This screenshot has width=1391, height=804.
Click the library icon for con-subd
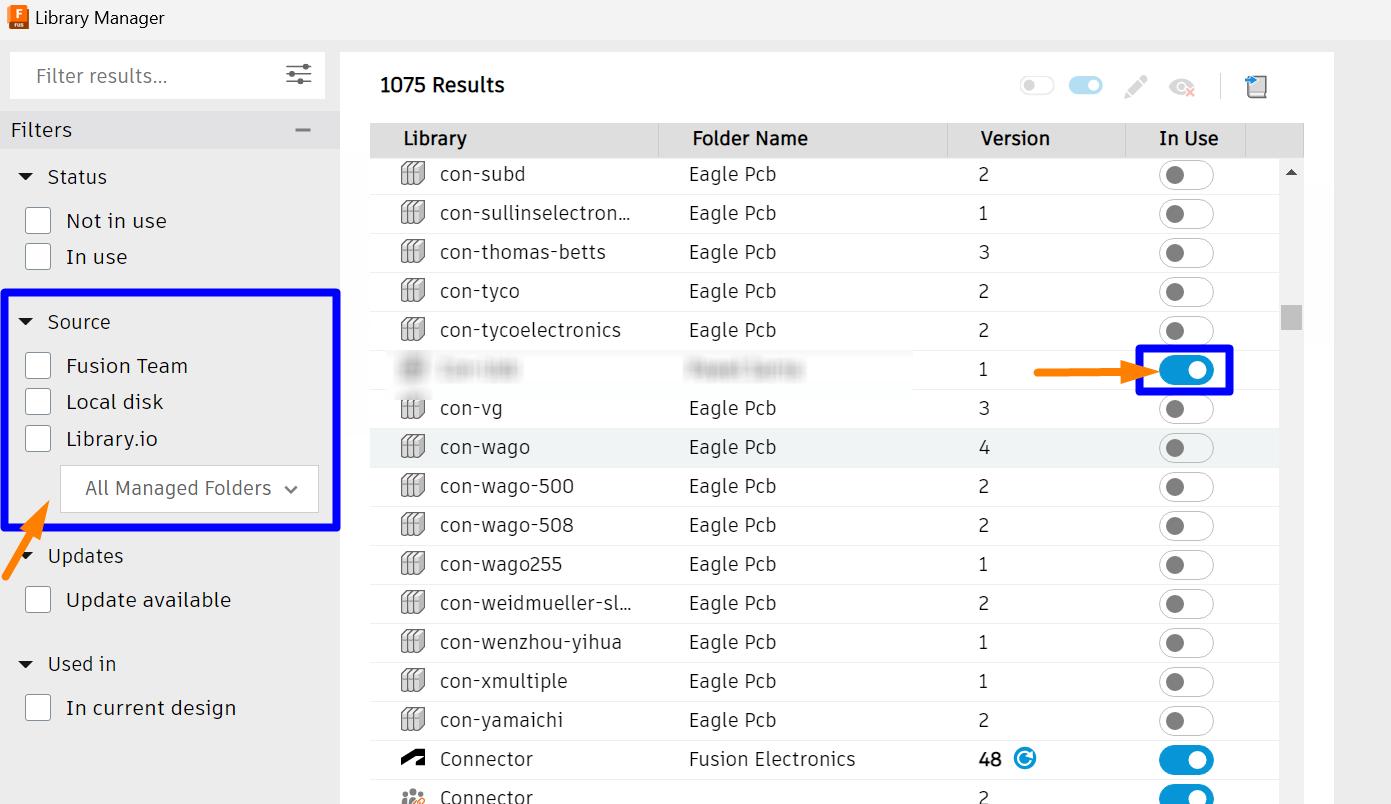coord(412,174)
